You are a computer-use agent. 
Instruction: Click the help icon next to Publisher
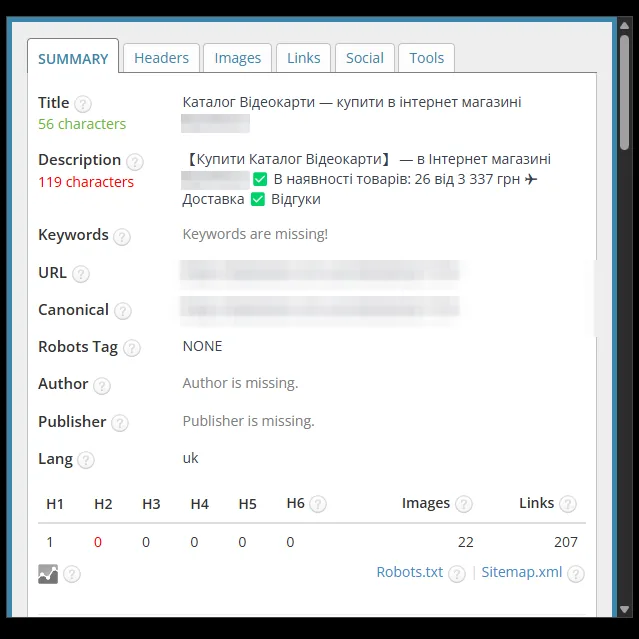pyautogui.click(x=120, y=423)
